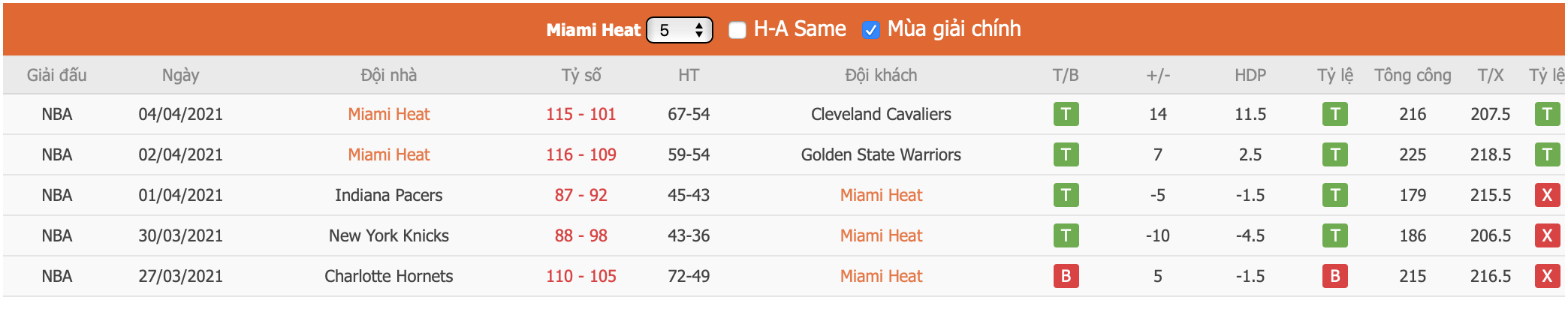1568x309 pixels.
Task: Click the Tổng cộng column header
Action: pos(1413,75)
